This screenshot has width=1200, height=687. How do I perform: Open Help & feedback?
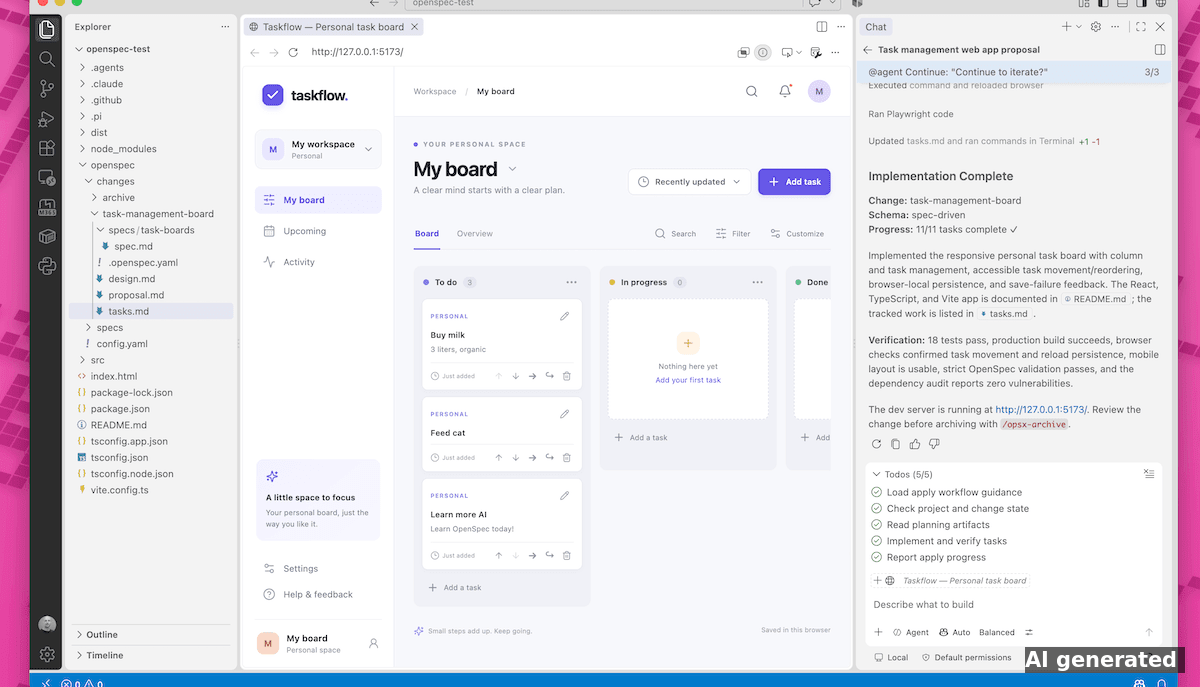tap(318, 594)
